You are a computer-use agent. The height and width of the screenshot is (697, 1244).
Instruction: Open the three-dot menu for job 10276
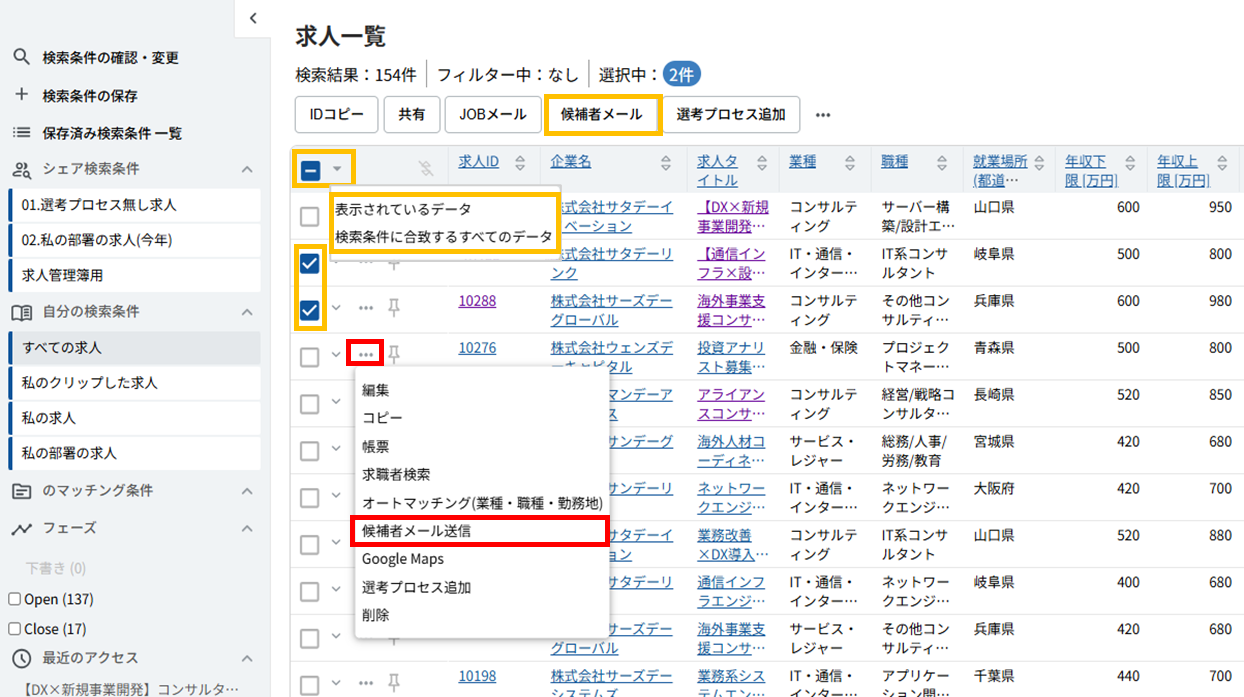366,354
